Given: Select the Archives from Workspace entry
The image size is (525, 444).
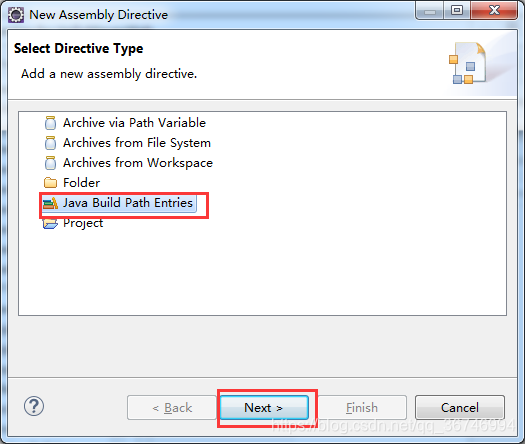Looking at the screenshot, I should tap(138, 163).
